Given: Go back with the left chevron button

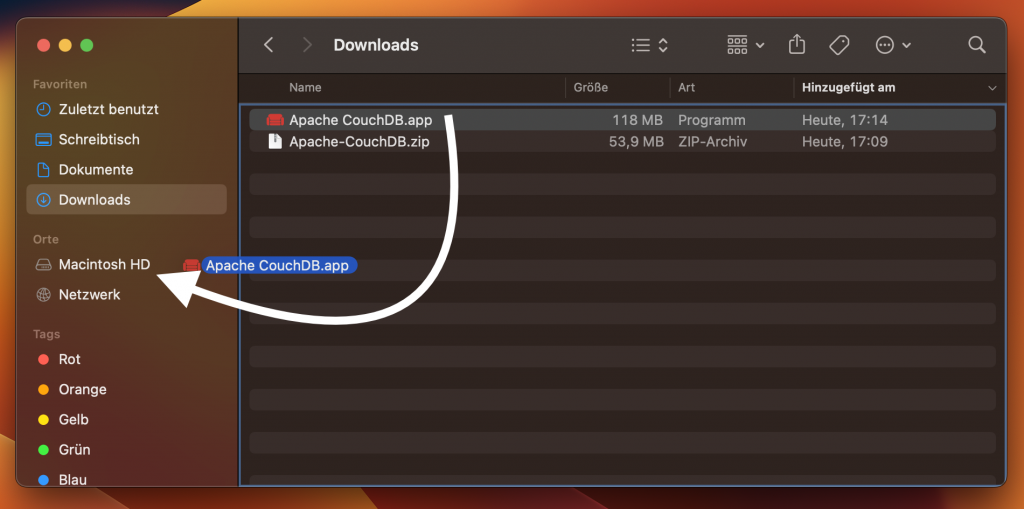Looking at the screenshot, I should (268, 45).
